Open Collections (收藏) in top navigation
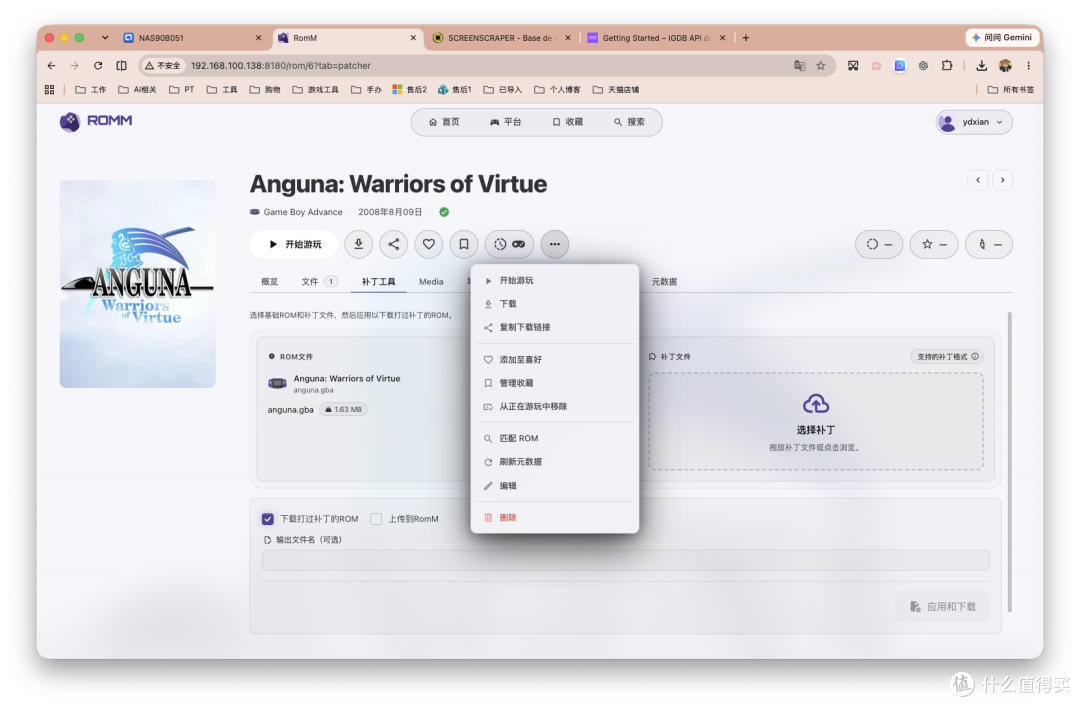The height and width of the screenshot is (707, 1080). click(x=568, y=122)
